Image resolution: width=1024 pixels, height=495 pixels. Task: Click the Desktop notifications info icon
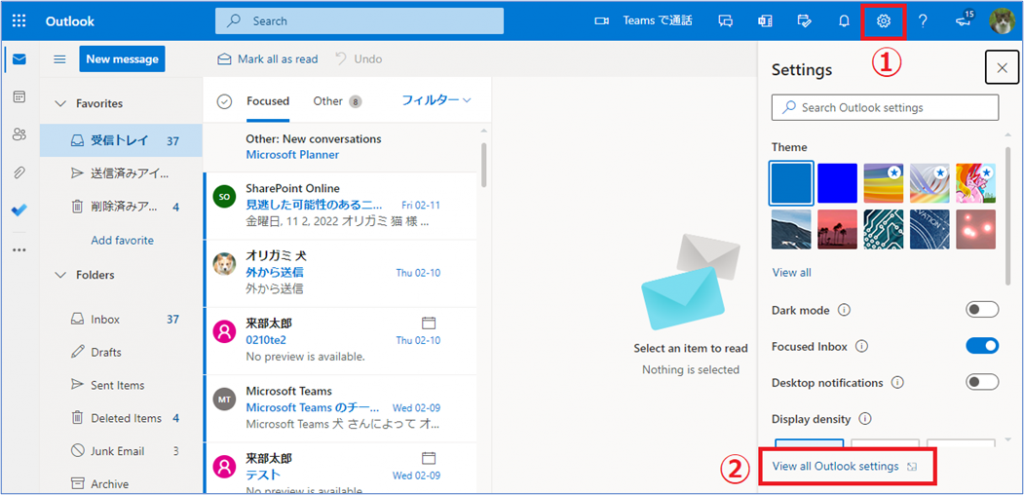pyautogui.click(x=897, y=383)
